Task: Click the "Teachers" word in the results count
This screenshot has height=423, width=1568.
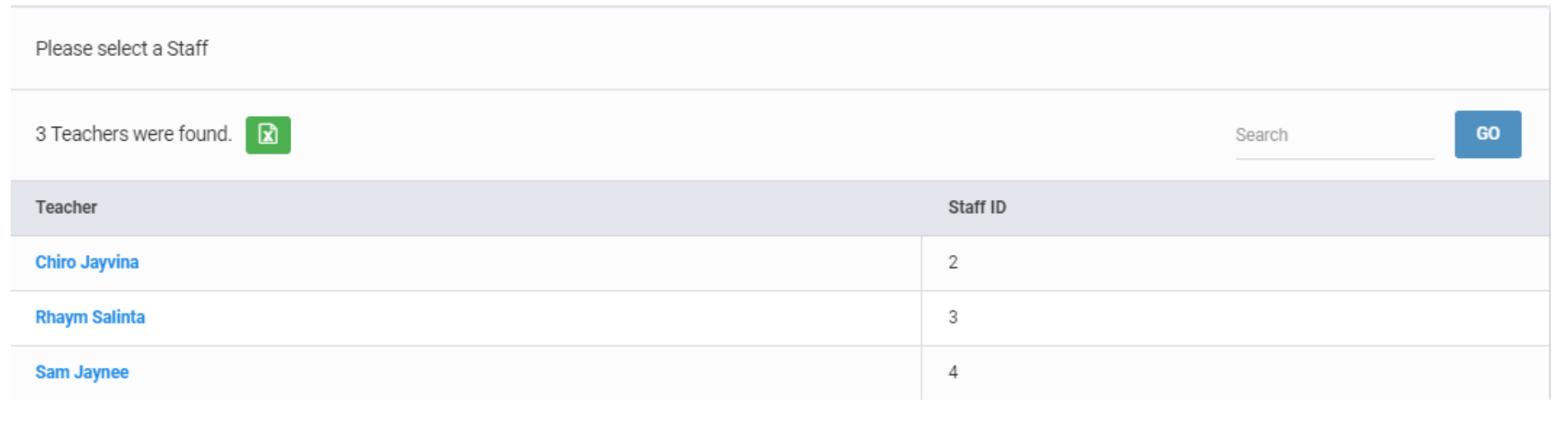Action: coord(90,134)
